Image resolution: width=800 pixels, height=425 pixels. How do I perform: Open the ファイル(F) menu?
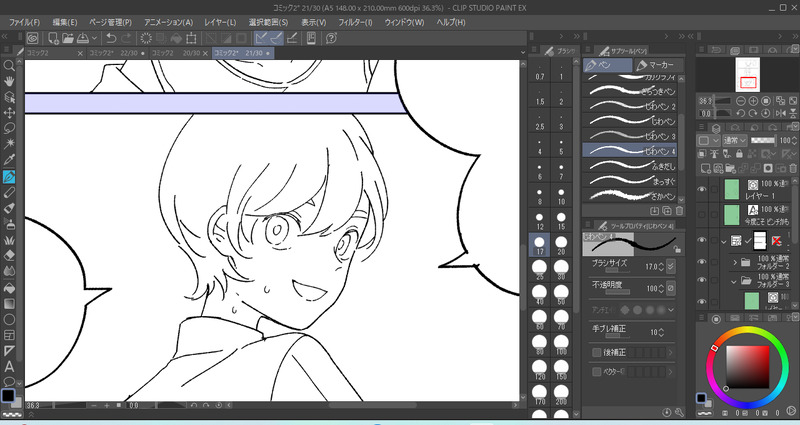pos(24,22)
